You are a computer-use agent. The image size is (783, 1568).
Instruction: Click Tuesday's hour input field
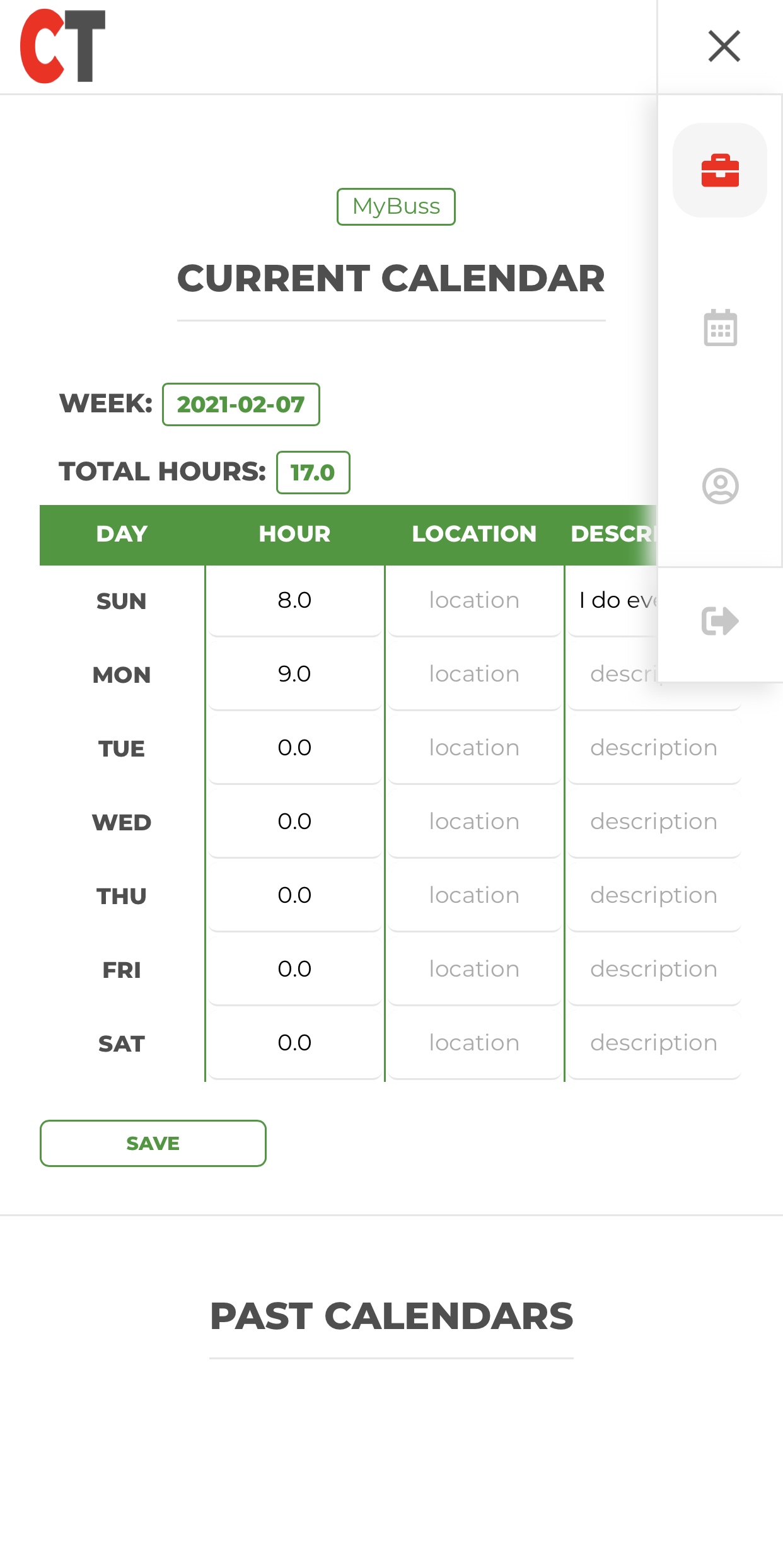294,748
